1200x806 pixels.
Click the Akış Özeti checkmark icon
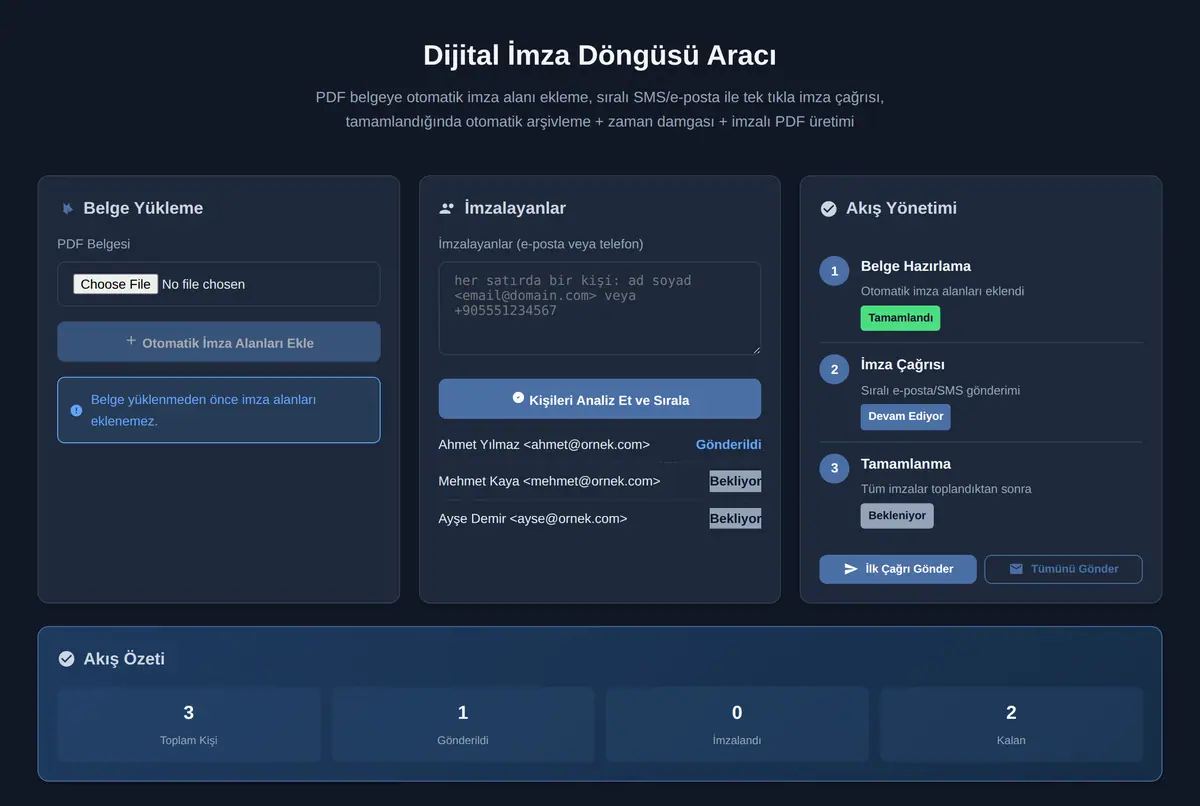pyautogui.click(x=67, y=659)
